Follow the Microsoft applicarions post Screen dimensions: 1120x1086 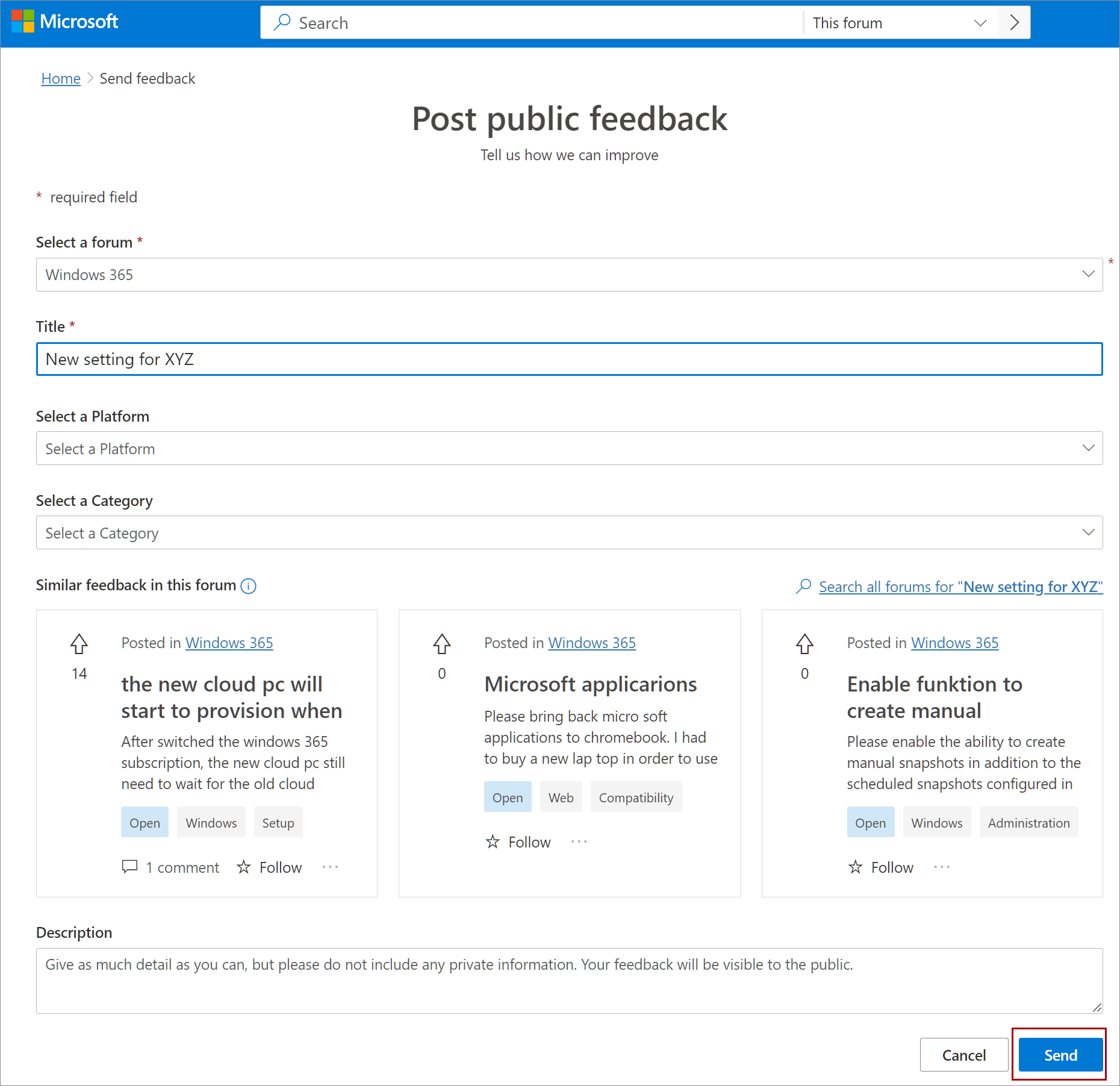(x=518, y=841)
